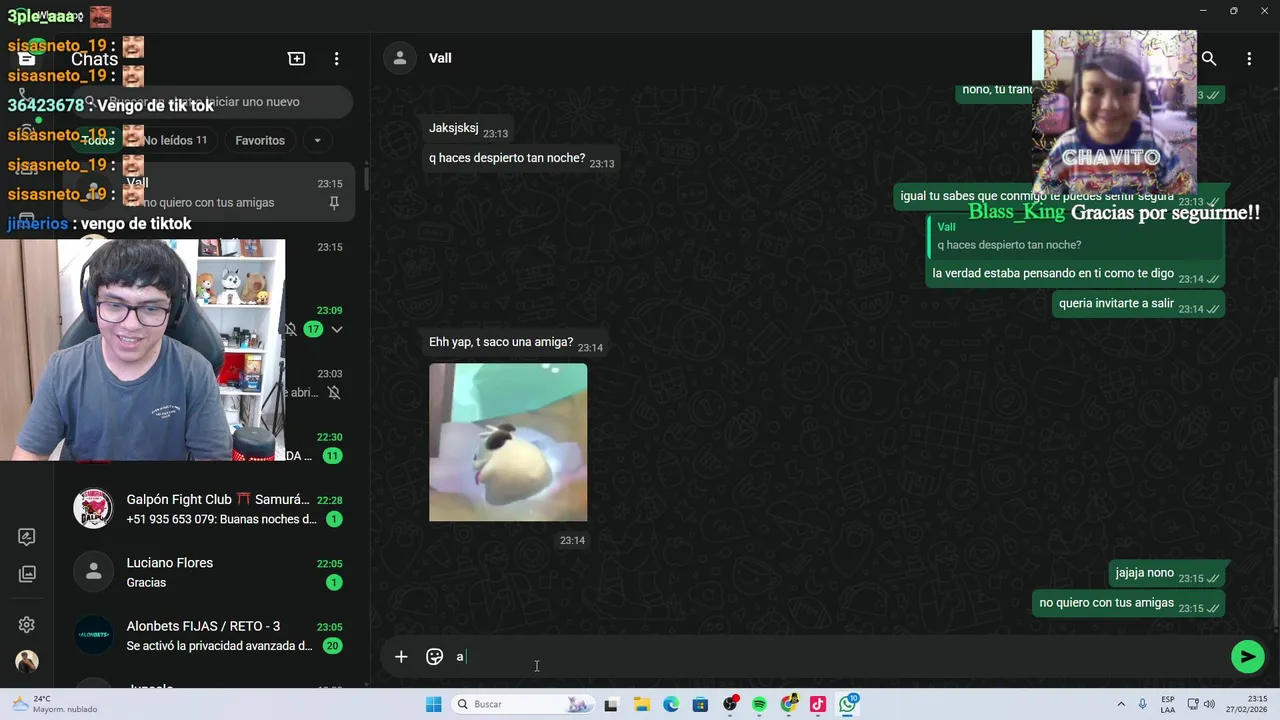Open OBS Studio from the taskbar
Screen dimensions: 1280x720
[x=730, y=705]
